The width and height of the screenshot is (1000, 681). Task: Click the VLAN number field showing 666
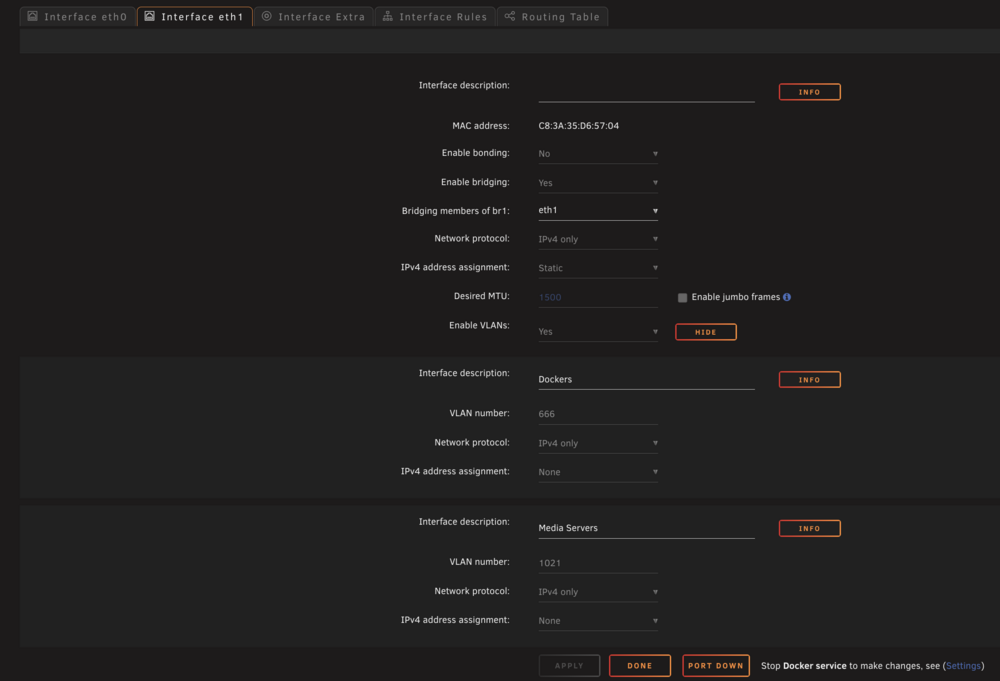598,414
